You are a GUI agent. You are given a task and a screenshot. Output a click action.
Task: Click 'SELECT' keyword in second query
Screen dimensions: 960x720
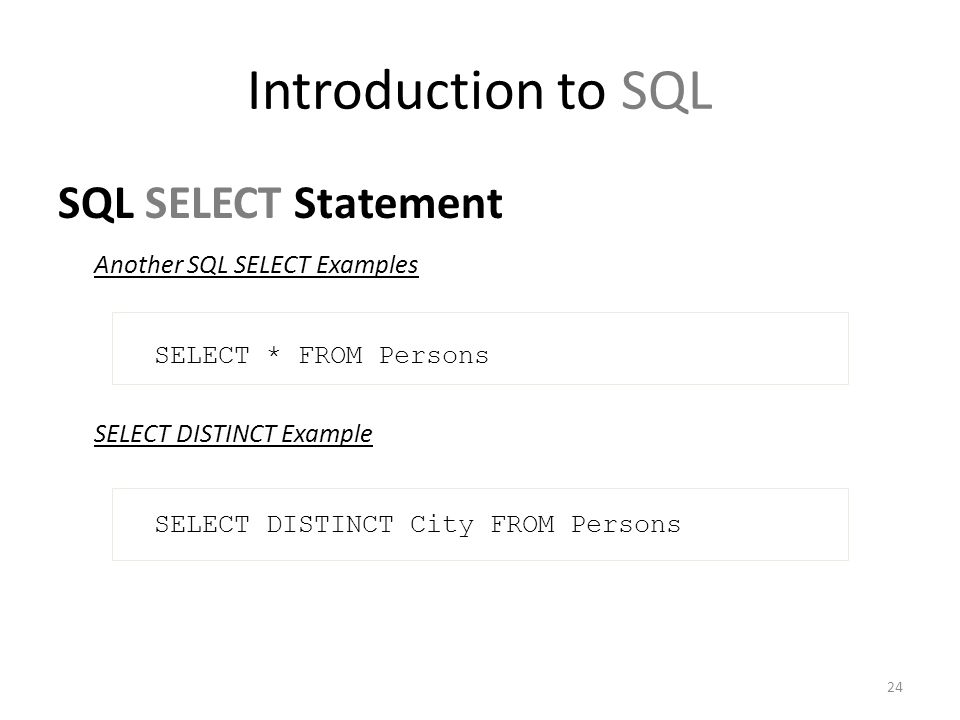[202, 524]
